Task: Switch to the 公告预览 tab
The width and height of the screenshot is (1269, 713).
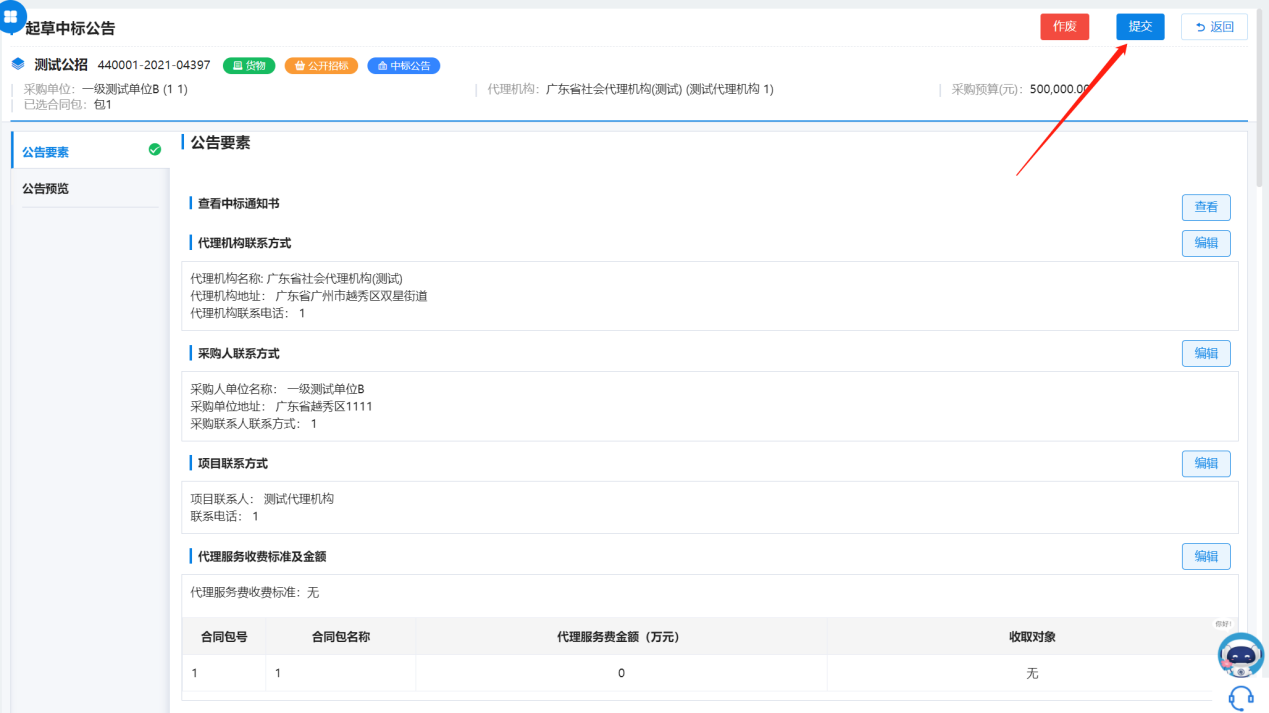Action: [x=46, y=189]
